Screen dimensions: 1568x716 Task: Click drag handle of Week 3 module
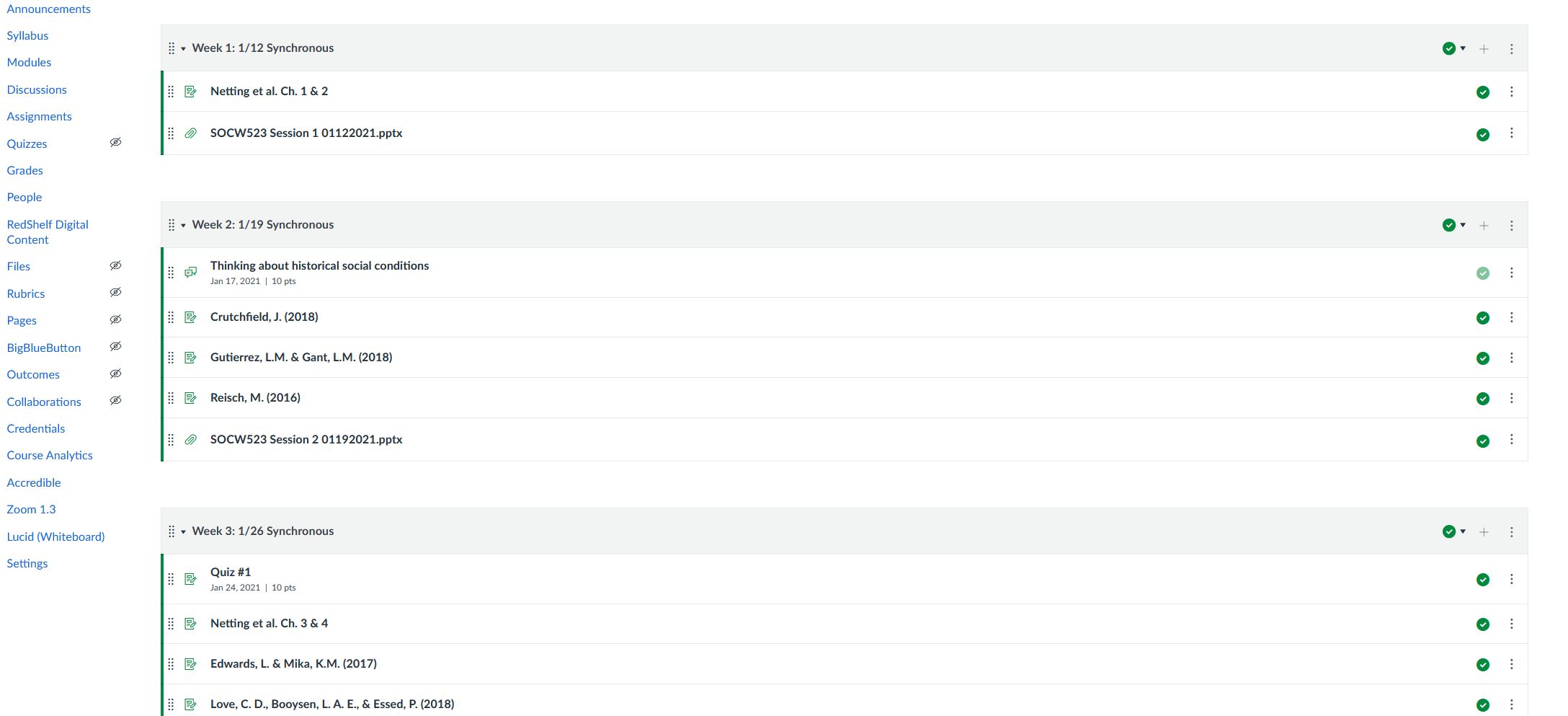point(171,532)
